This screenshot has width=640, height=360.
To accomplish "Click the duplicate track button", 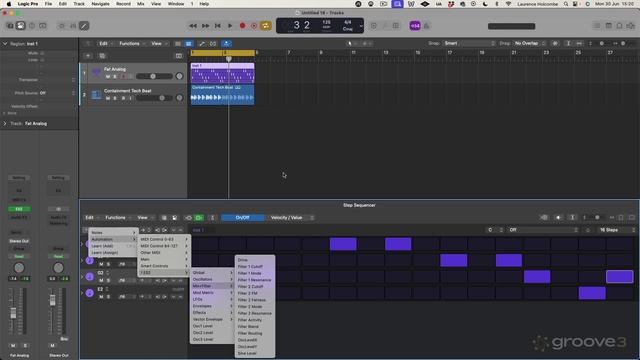I will click(x=102, y=56).
